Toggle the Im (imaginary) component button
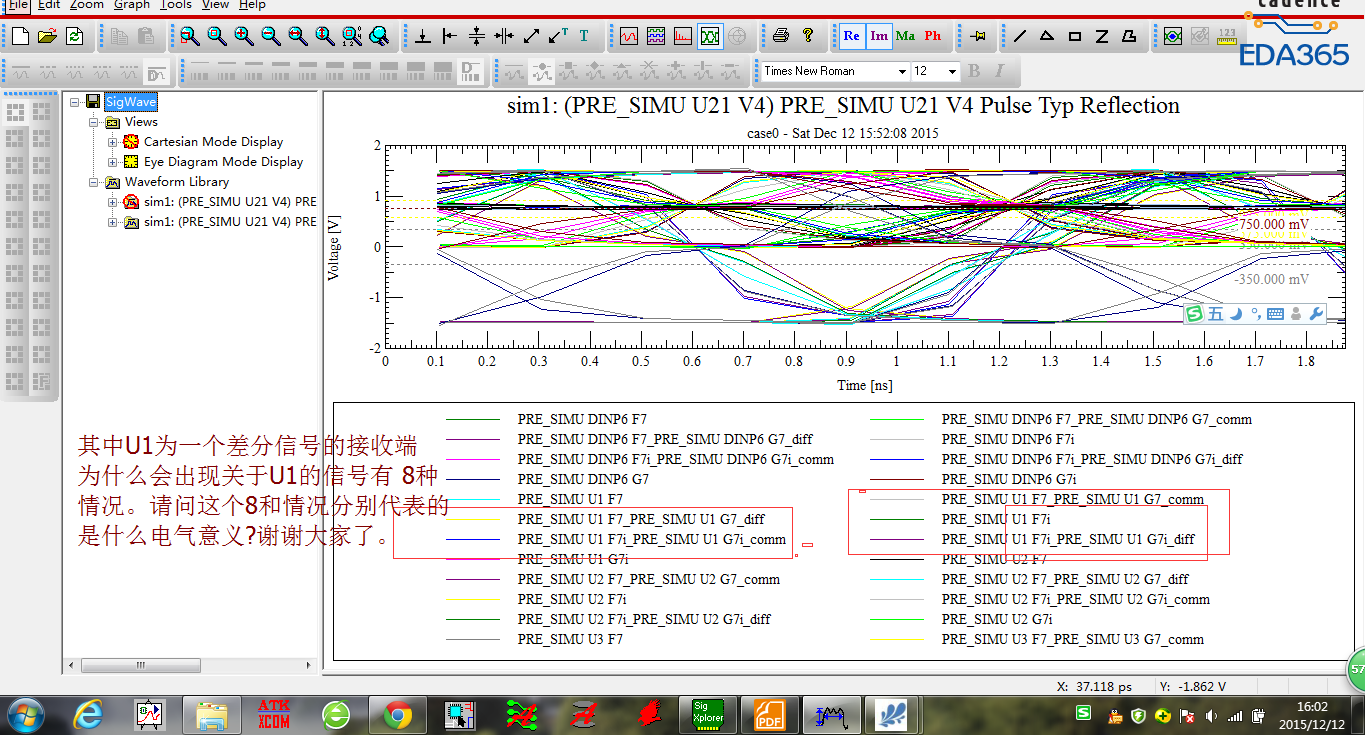This screenshot has width=1365, height=735. (x=879, y=36)
